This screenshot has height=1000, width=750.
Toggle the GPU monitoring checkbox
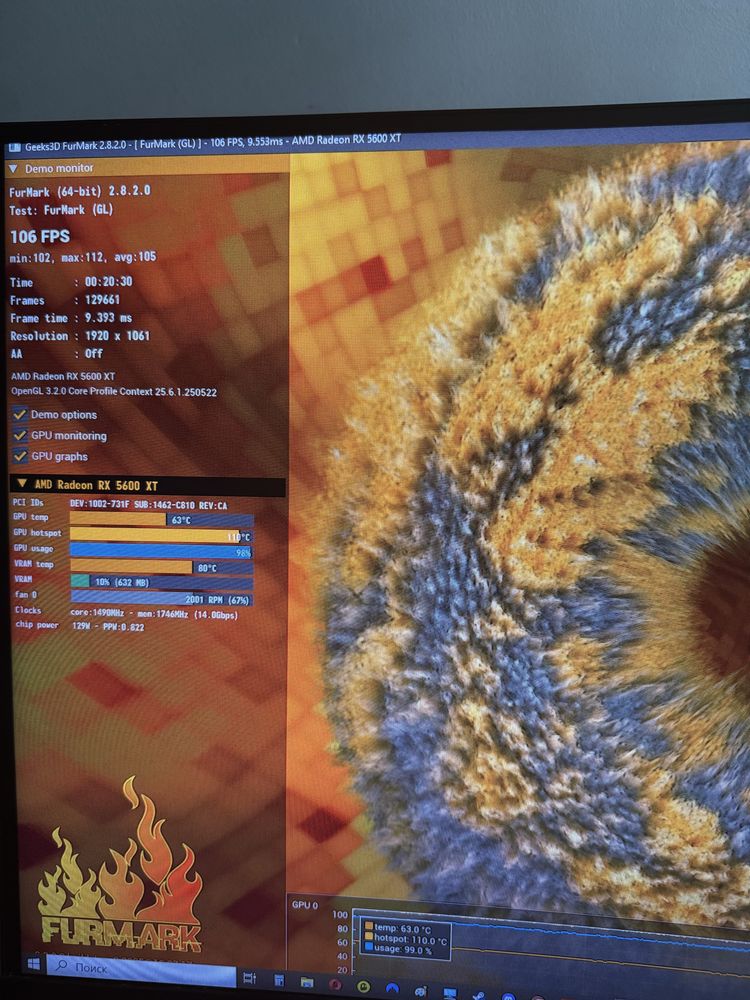(x=20, y=436)
